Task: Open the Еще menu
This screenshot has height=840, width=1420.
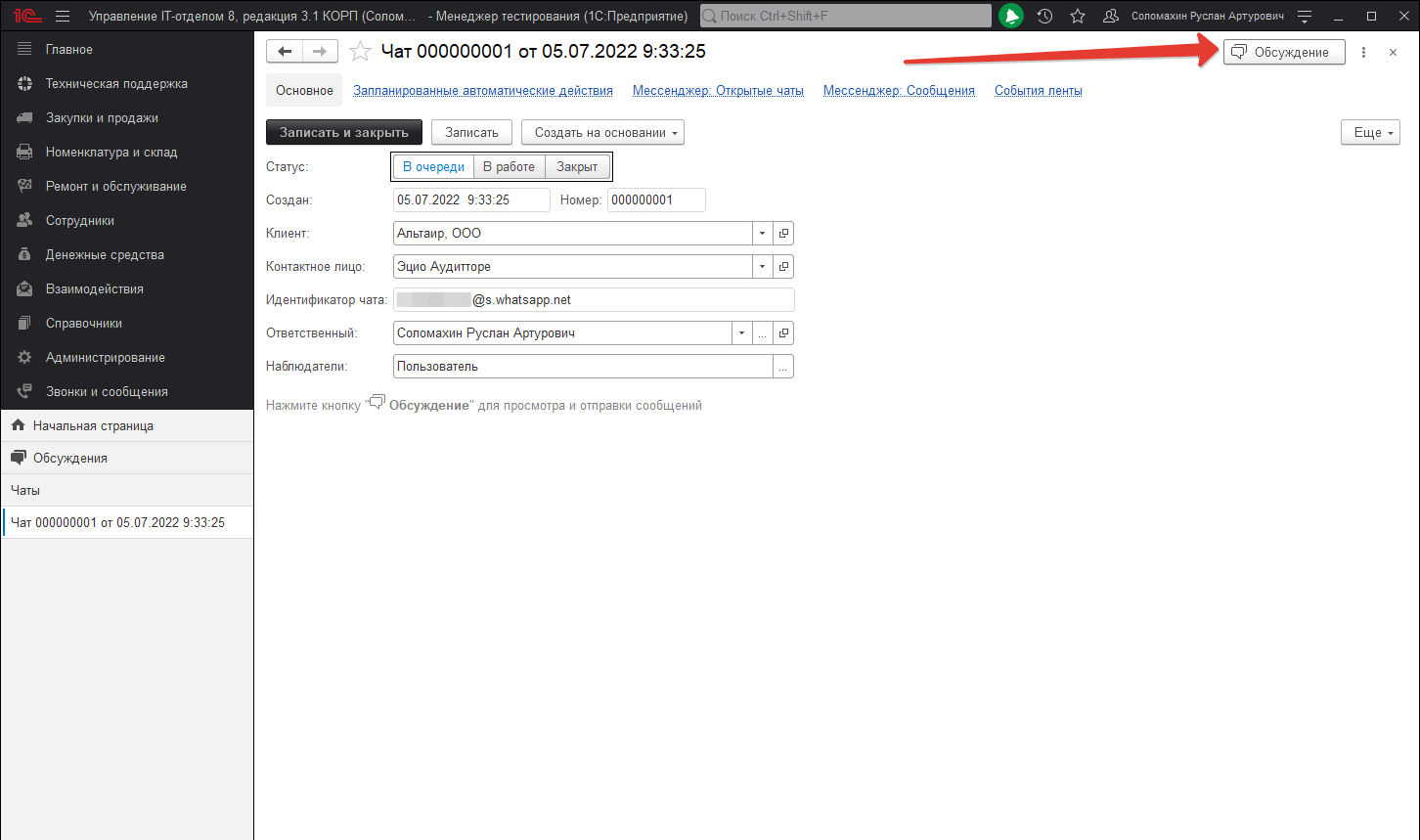Action: point(1369,132)
